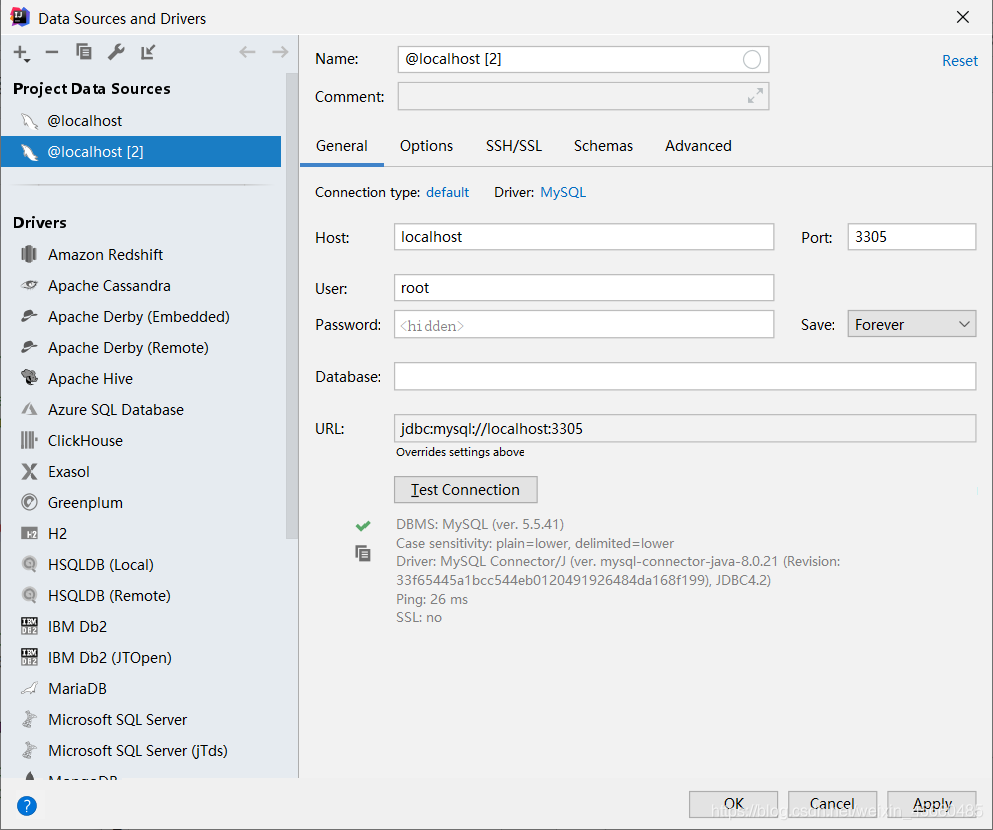
Task: Navigate back with the left arrow
Action: [247, 52]
